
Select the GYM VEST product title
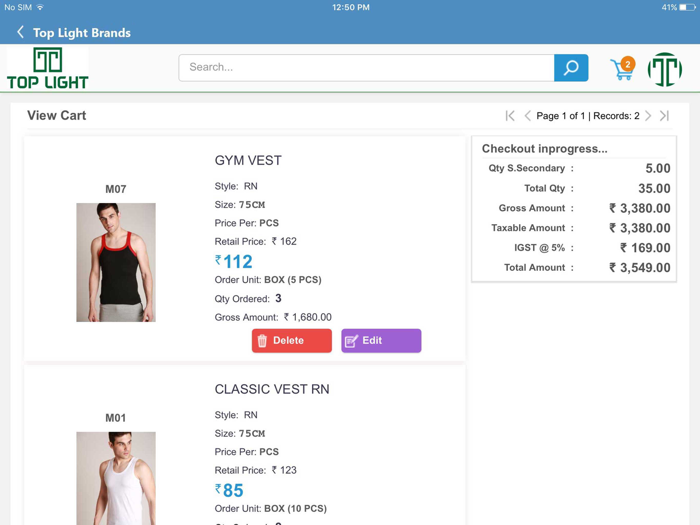pos(248,160)
